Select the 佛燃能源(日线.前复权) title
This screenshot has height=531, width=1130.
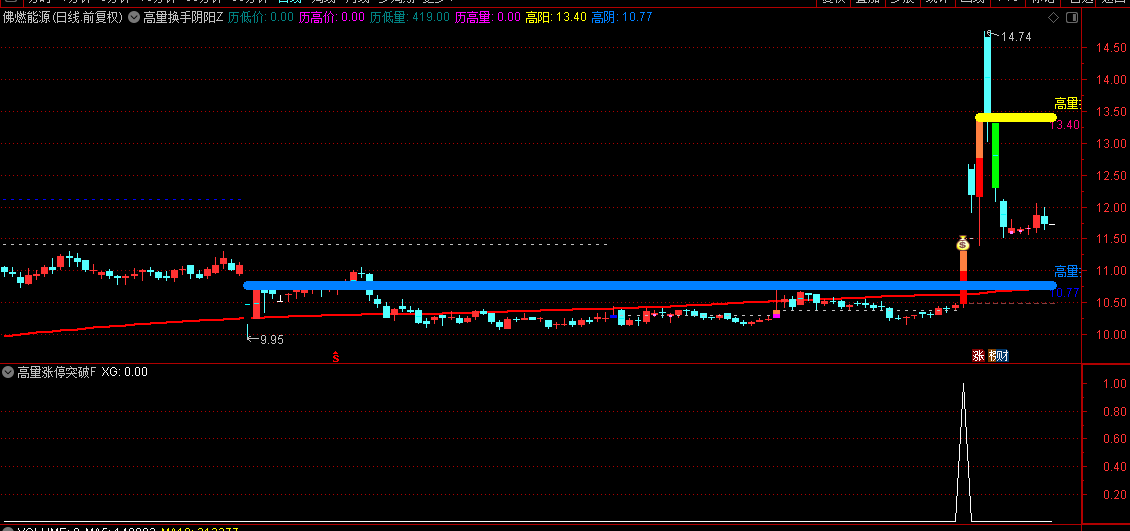click(x=63, y=17)
